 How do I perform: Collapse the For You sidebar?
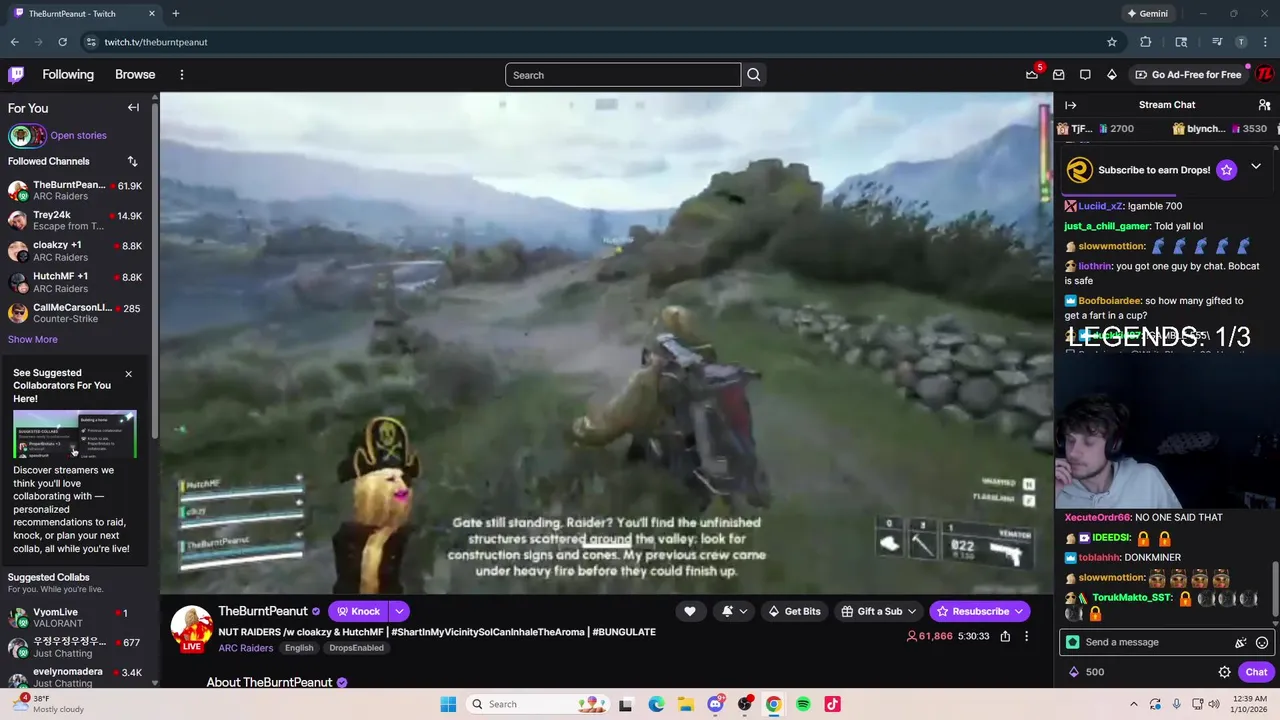133,107
